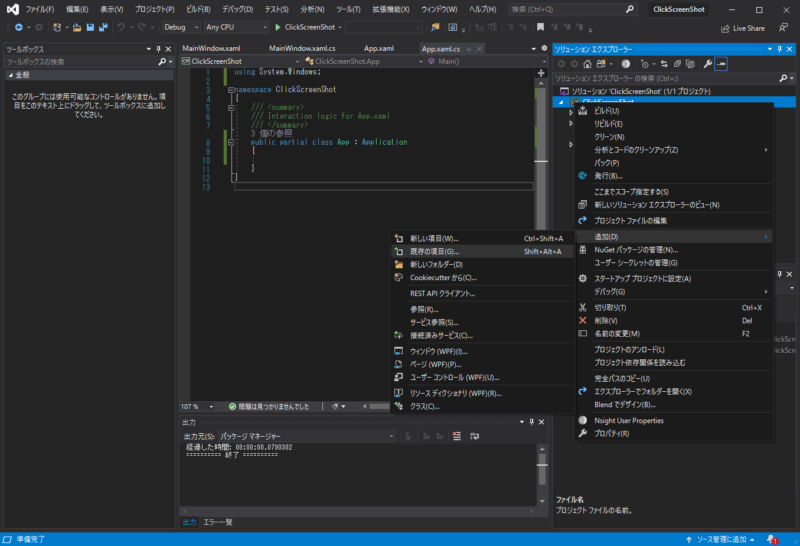Click the Visual Studio logo icon
The width and height of the screenshot is (800, 546).
pos(13,9)
